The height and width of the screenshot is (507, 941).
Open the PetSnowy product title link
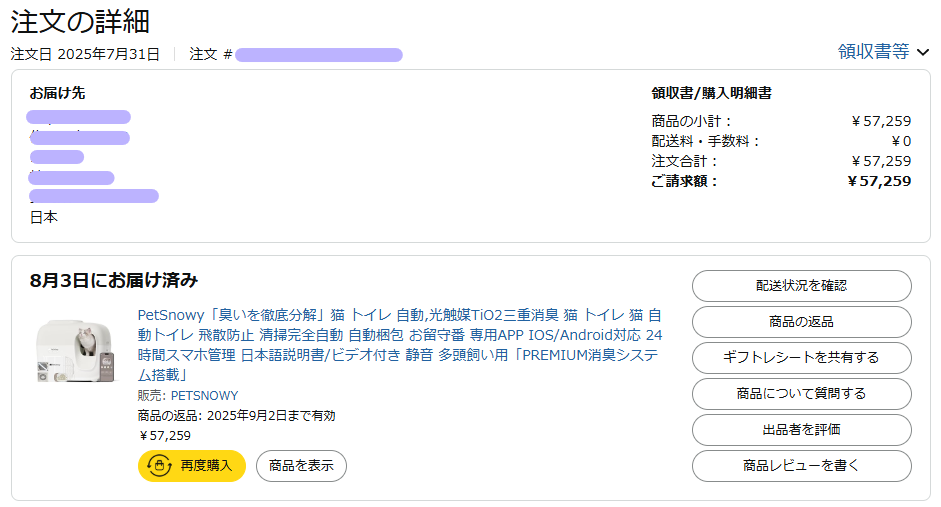click(400, 345)
